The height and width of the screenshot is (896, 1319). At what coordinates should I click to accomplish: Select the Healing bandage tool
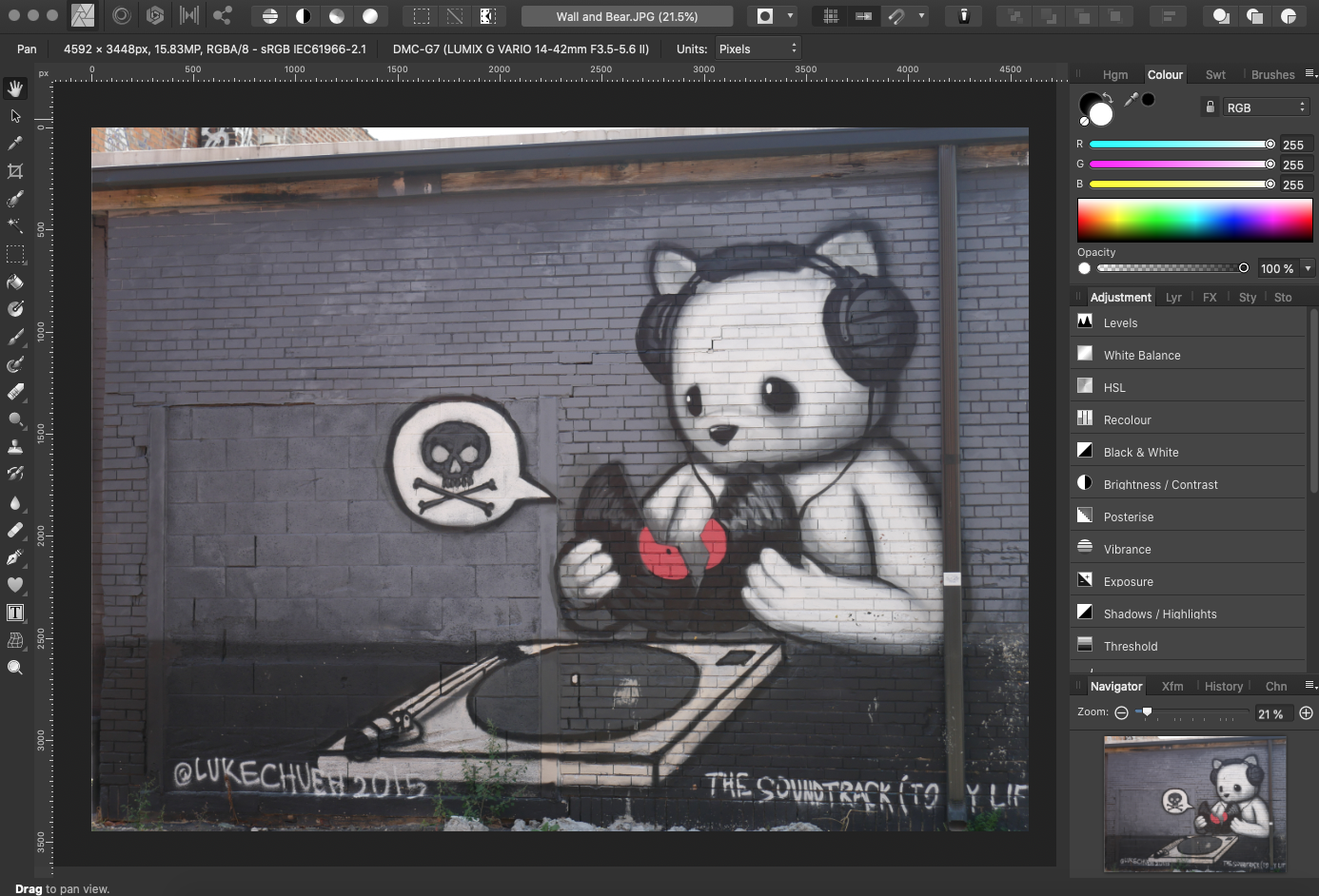(x=15, y=530)
